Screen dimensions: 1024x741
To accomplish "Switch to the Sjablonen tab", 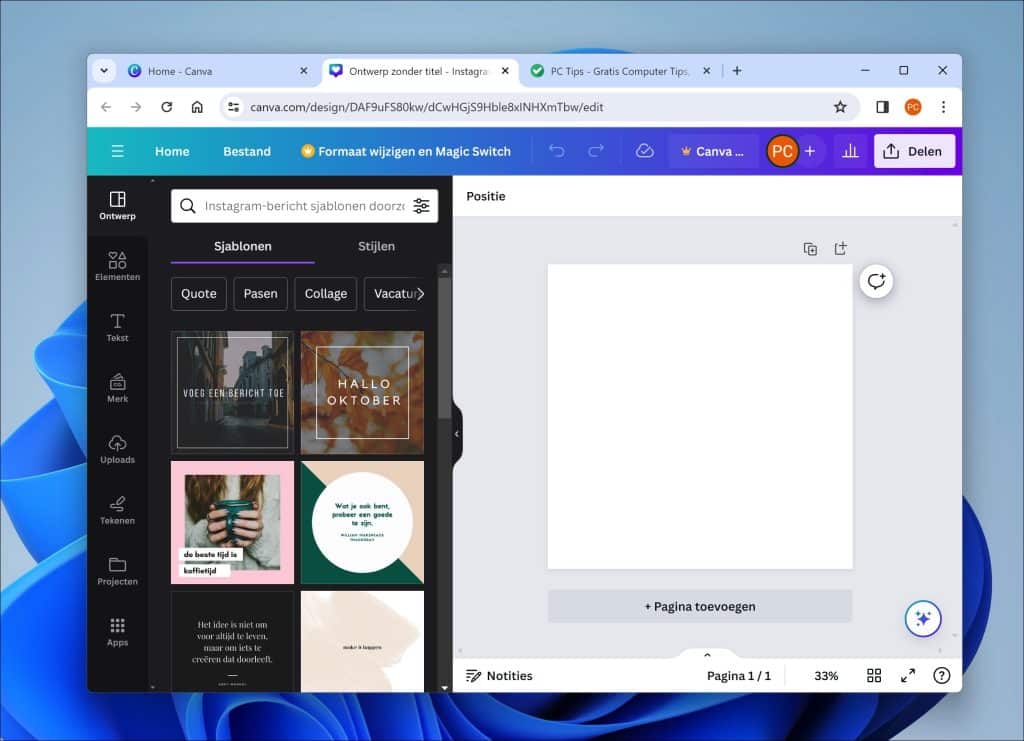I will point(243,246).
